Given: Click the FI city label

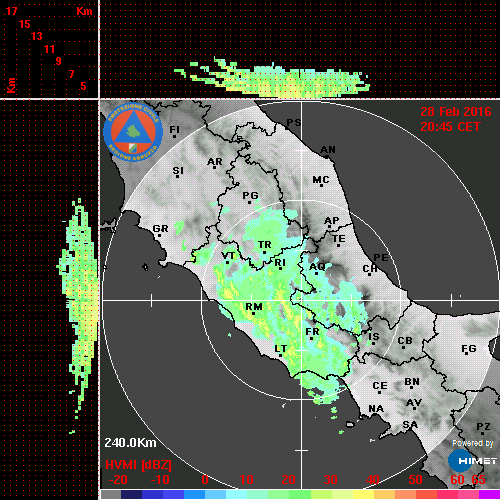Looking at the screenshot, I should coord(175,129).
